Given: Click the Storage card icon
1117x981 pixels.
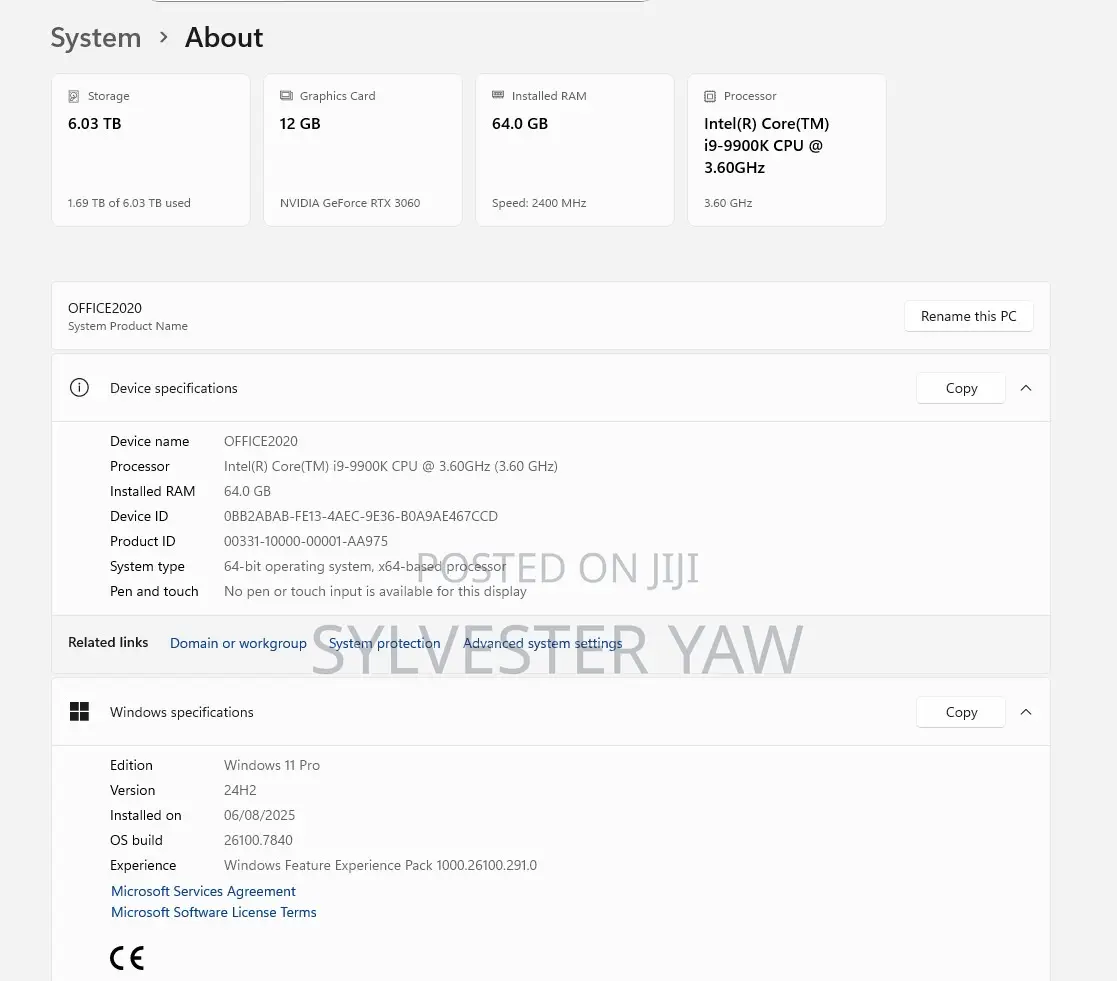Looking at the screenshot, I should coord(73,96).
